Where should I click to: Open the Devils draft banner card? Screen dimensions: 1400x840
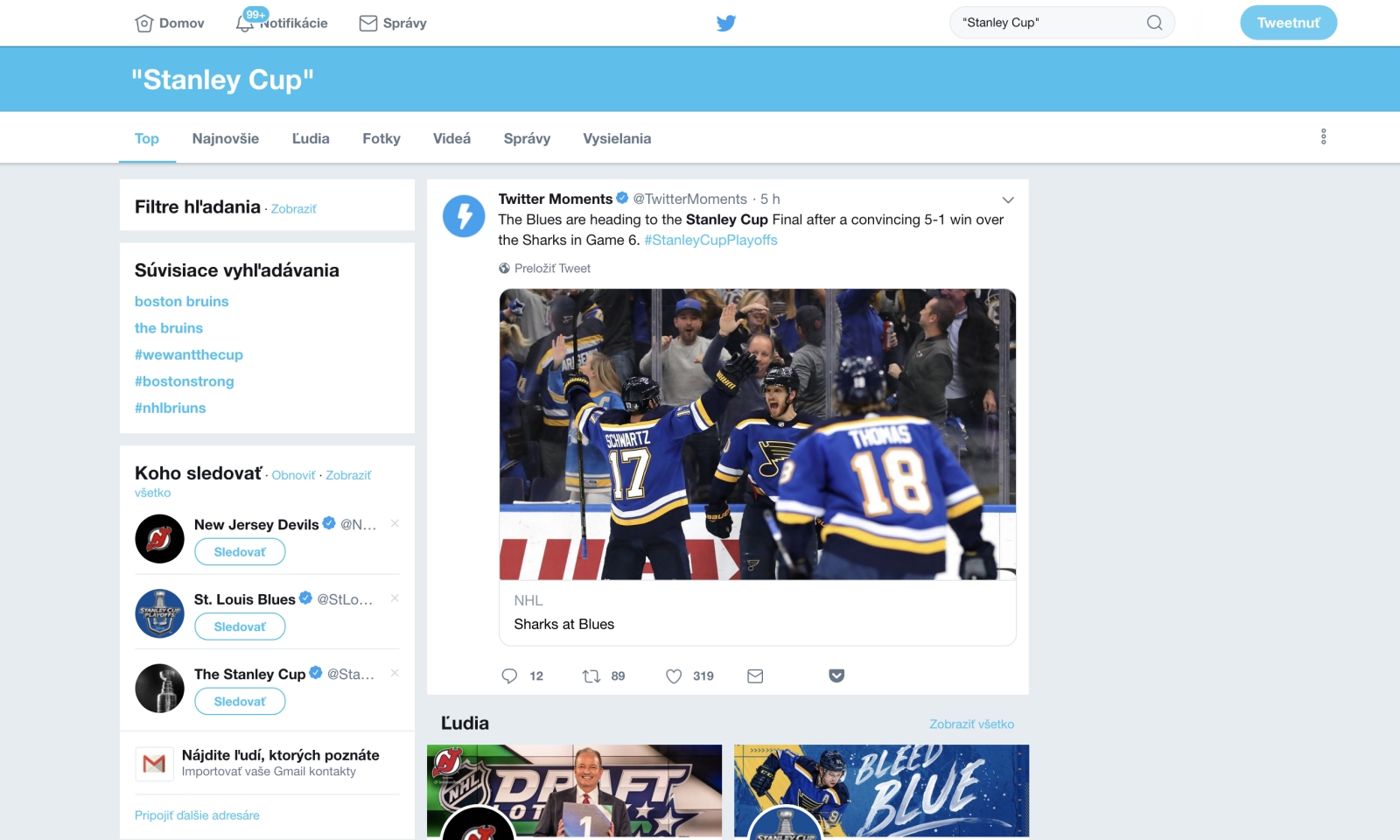click(x=575, y=791)
